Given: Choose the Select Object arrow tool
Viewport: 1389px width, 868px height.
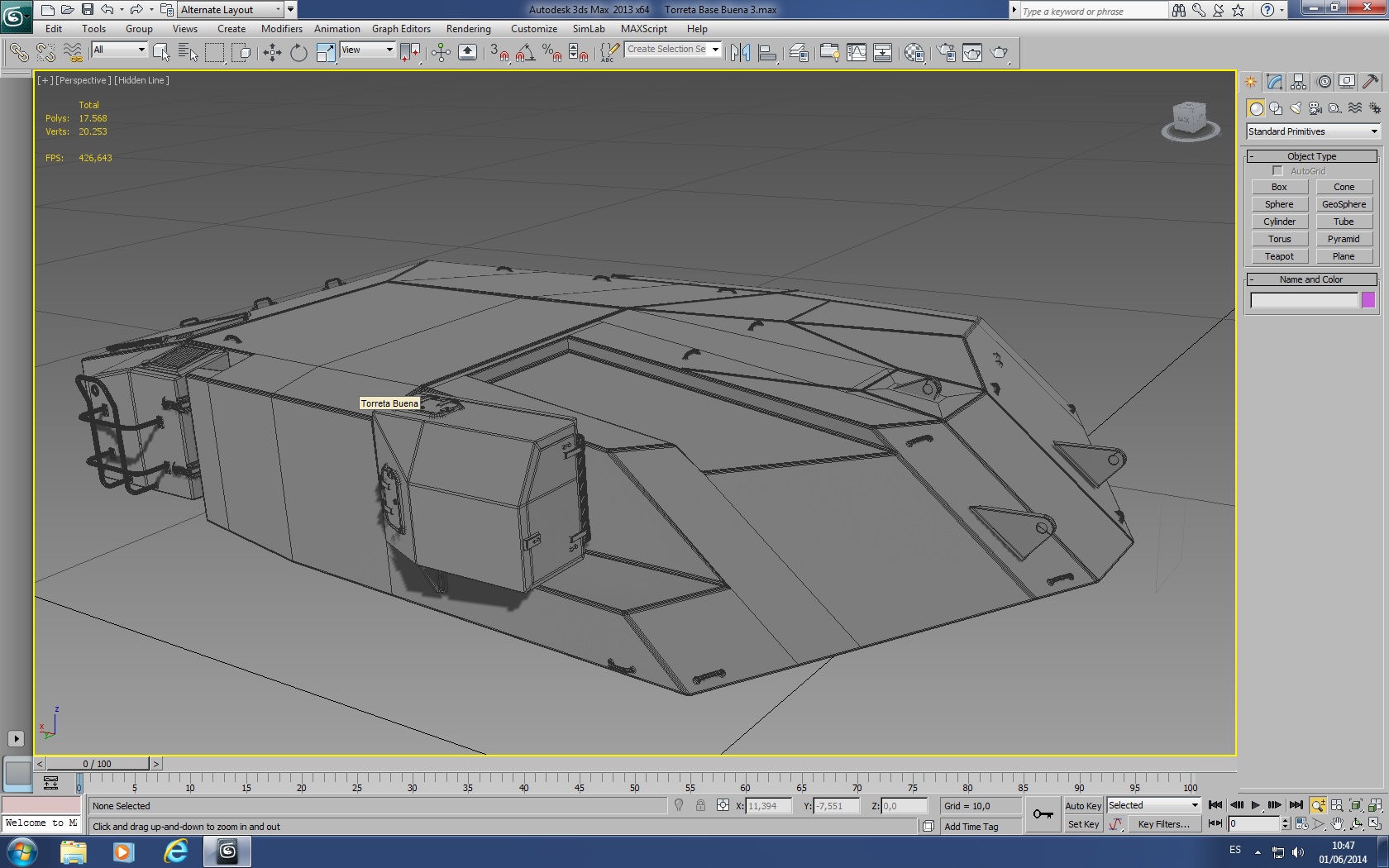Looking at the screenshot, I should pos(161,52).
